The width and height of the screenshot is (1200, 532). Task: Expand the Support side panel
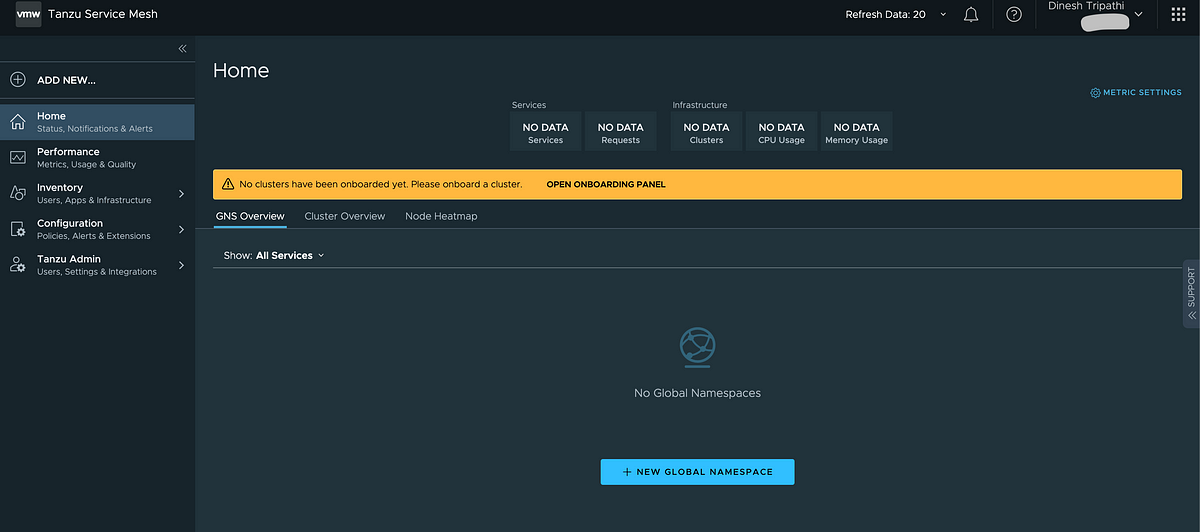click(x=1191, y=294)
